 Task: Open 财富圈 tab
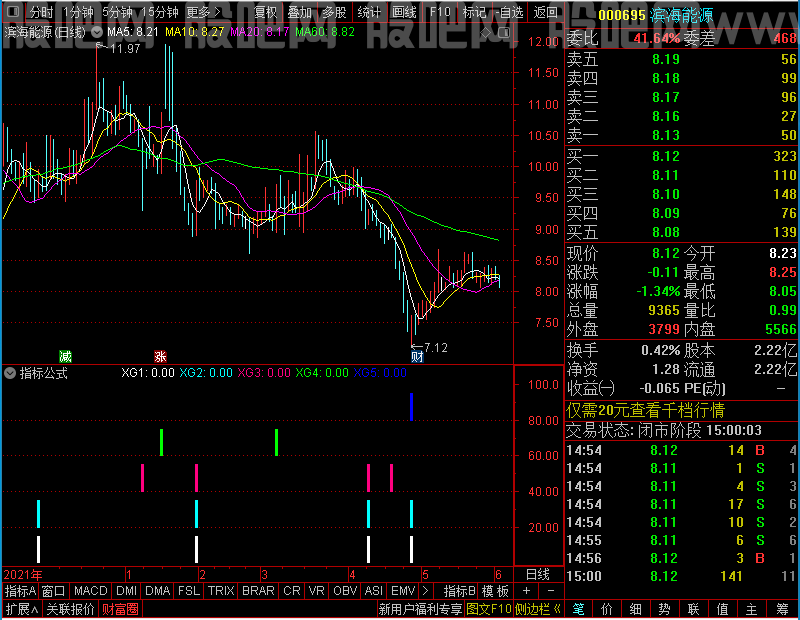[120, 609]
